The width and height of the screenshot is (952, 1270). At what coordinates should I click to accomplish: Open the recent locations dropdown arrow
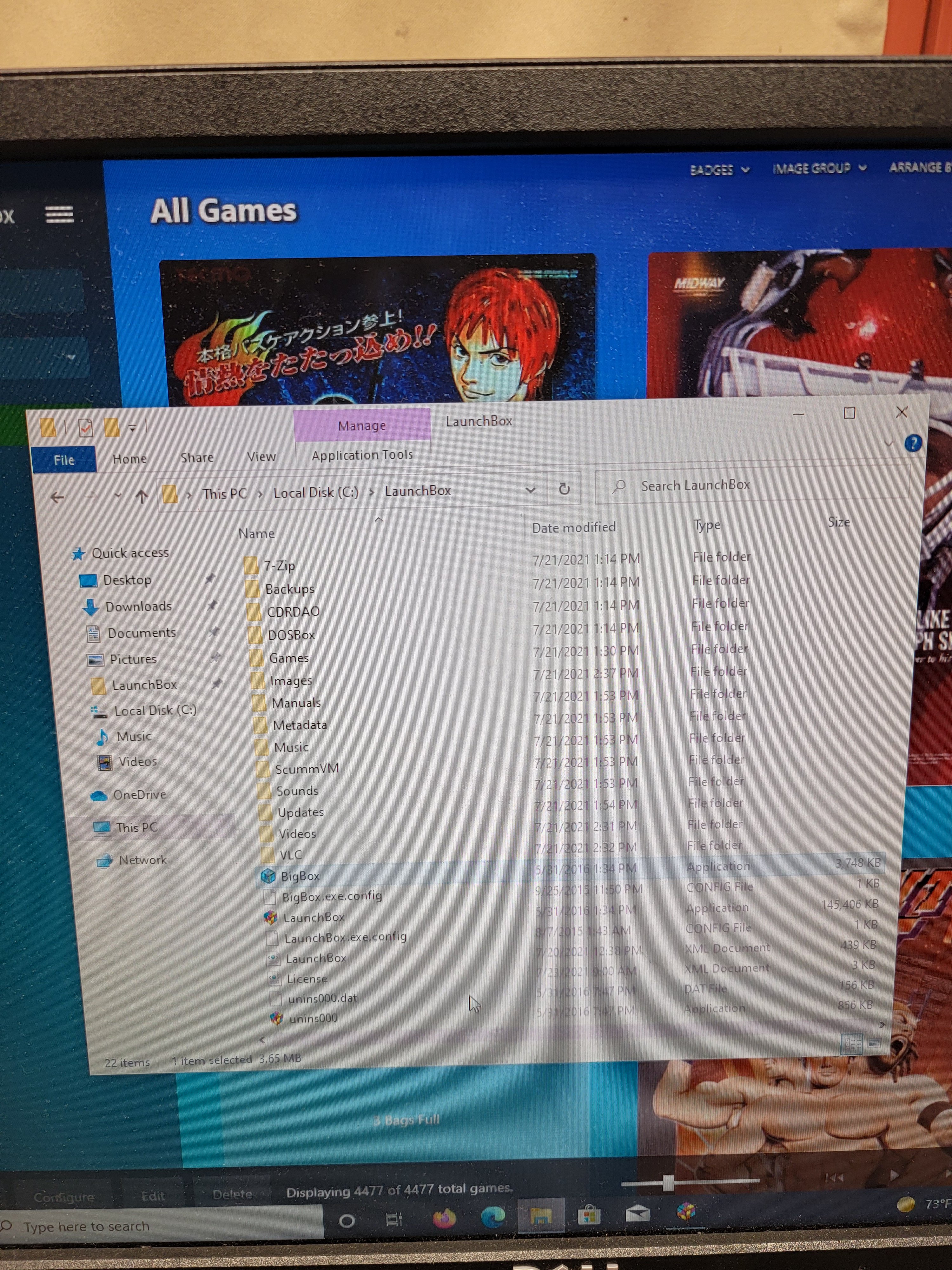click(x=118, y=496)
